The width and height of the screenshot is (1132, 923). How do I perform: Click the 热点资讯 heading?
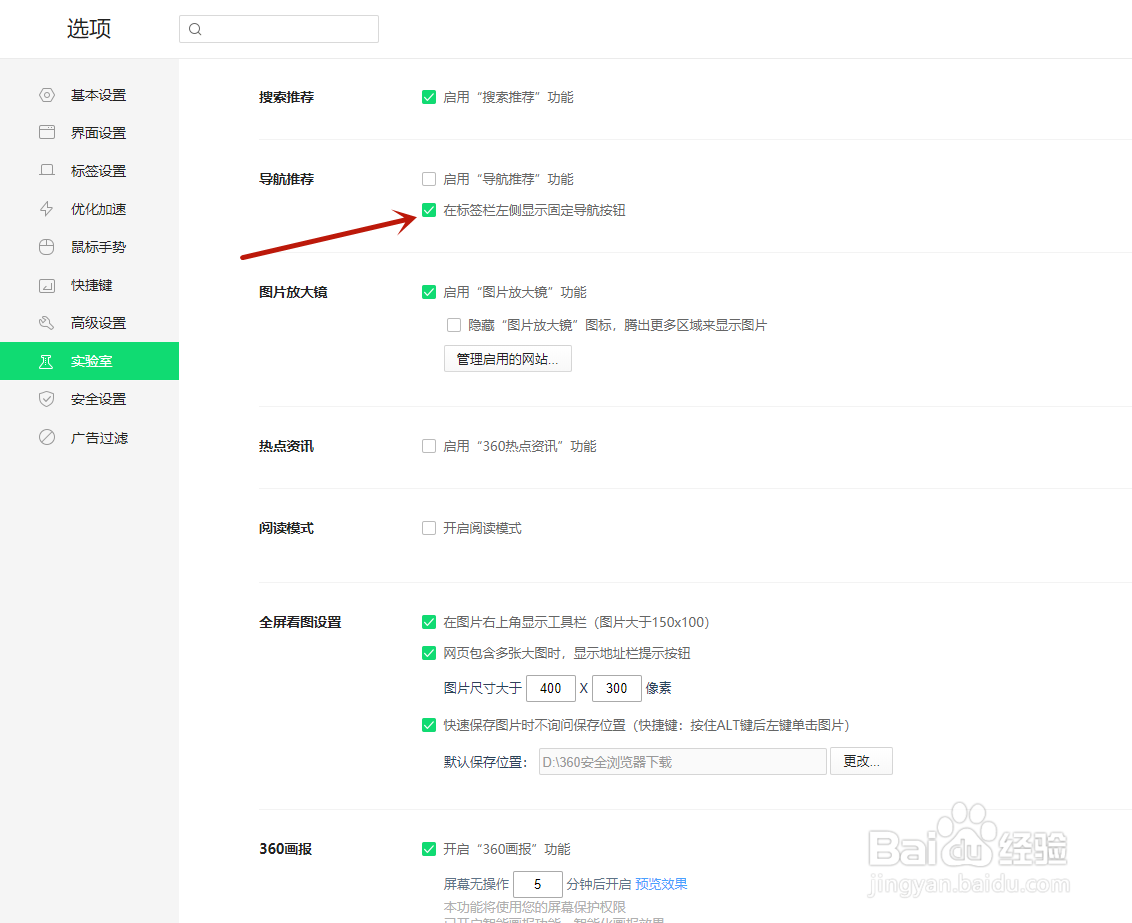(x=287, y=446)
